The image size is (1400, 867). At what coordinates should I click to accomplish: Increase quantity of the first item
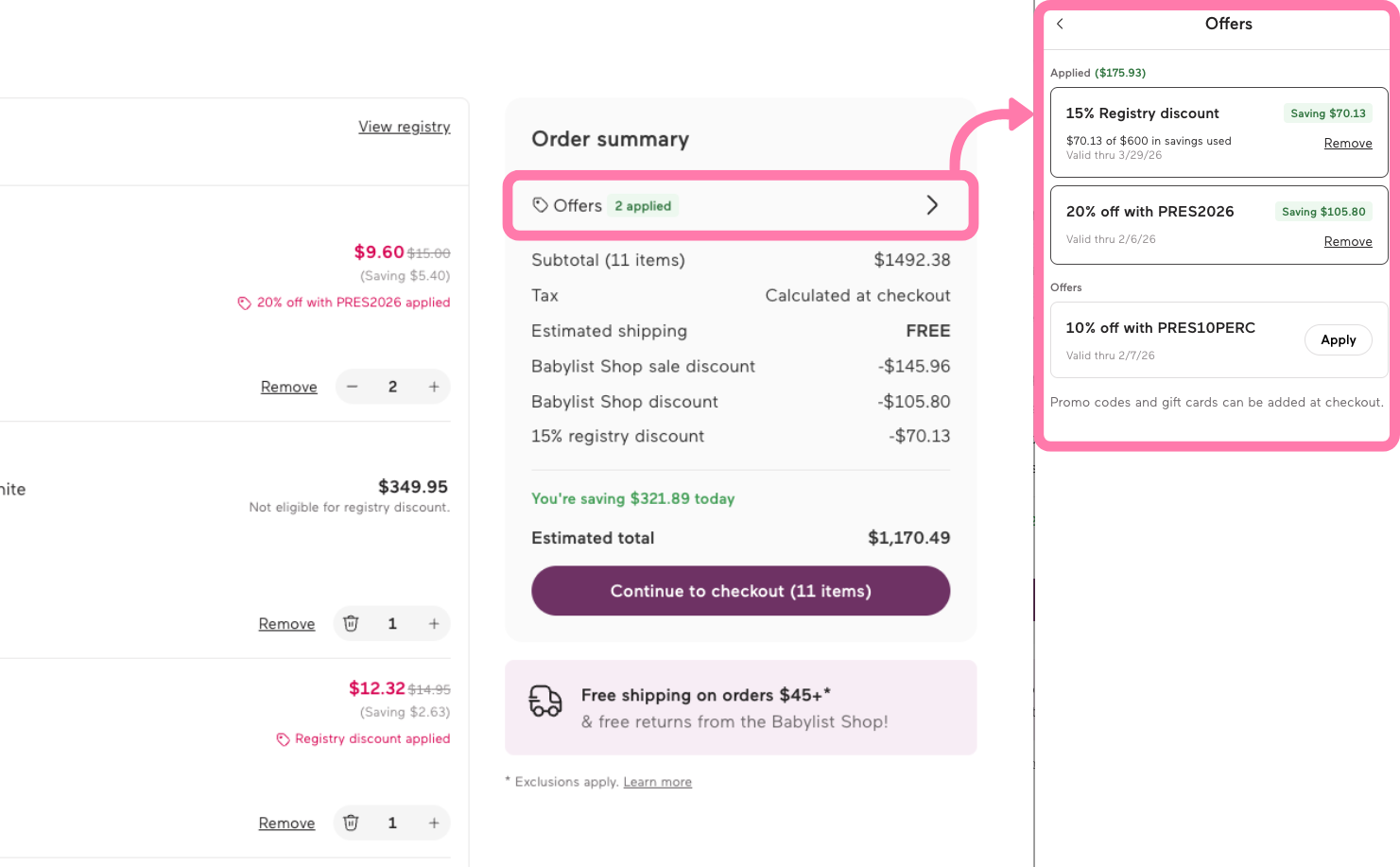[x=434, y=387]
